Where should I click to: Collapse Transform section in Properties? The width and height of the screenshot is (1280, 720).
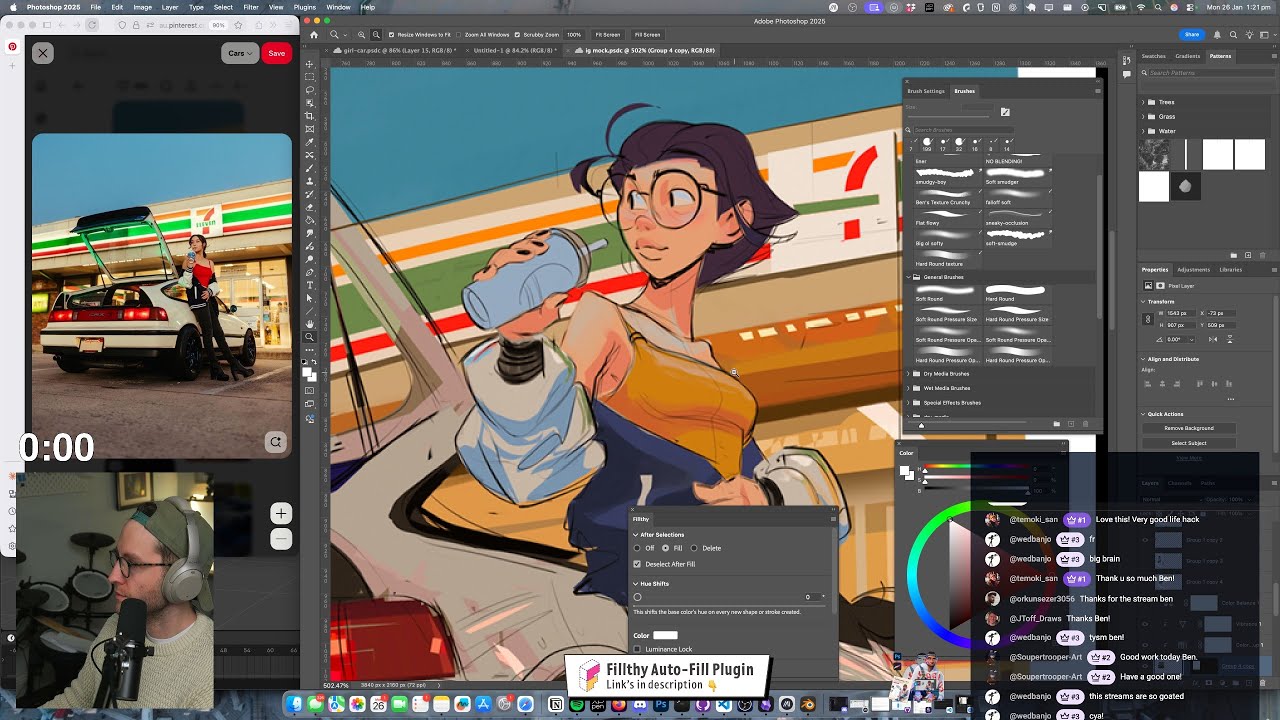(1143, 301)
